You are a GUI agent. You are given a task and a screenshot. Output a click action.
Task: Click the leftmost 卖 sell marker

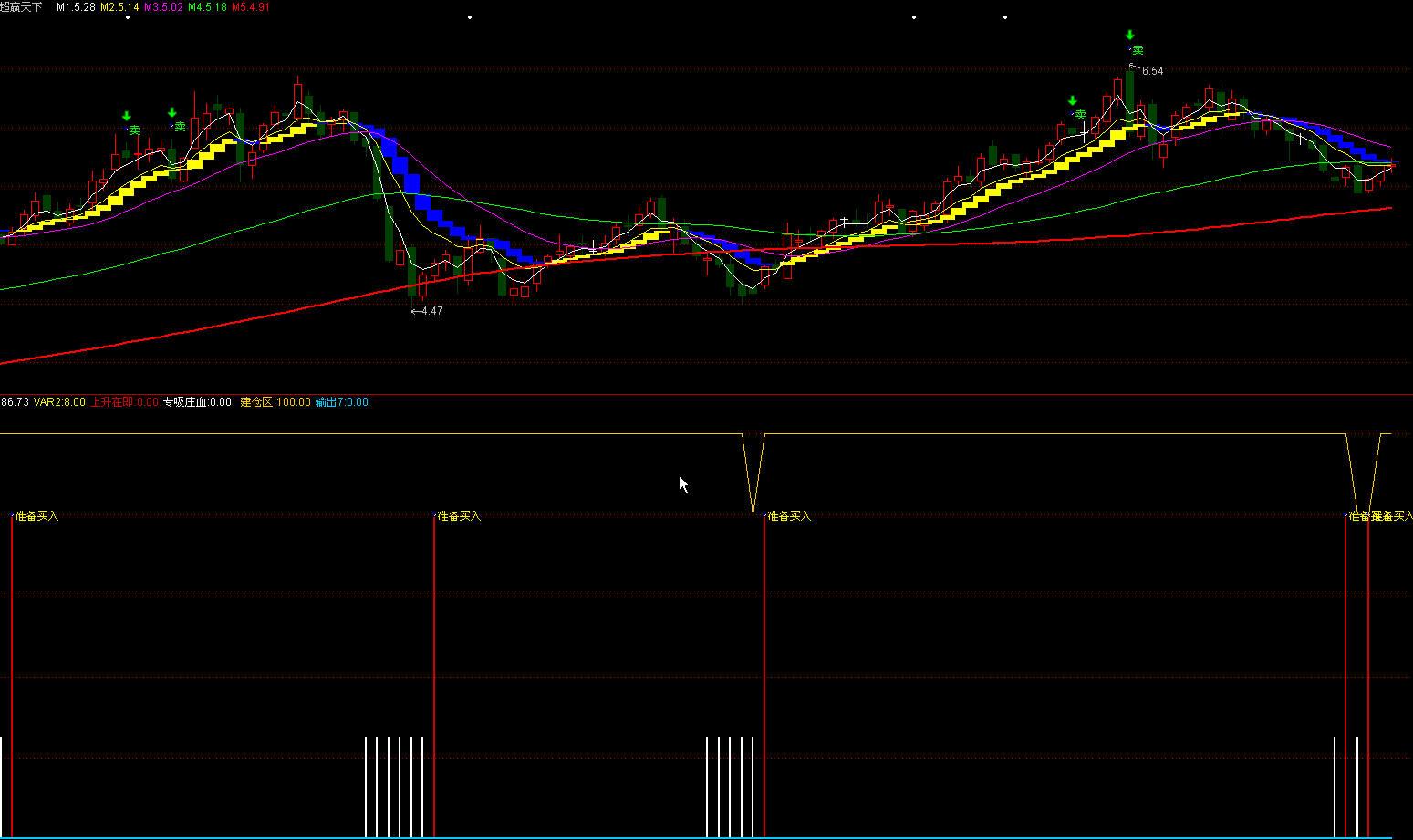point(134,130)
